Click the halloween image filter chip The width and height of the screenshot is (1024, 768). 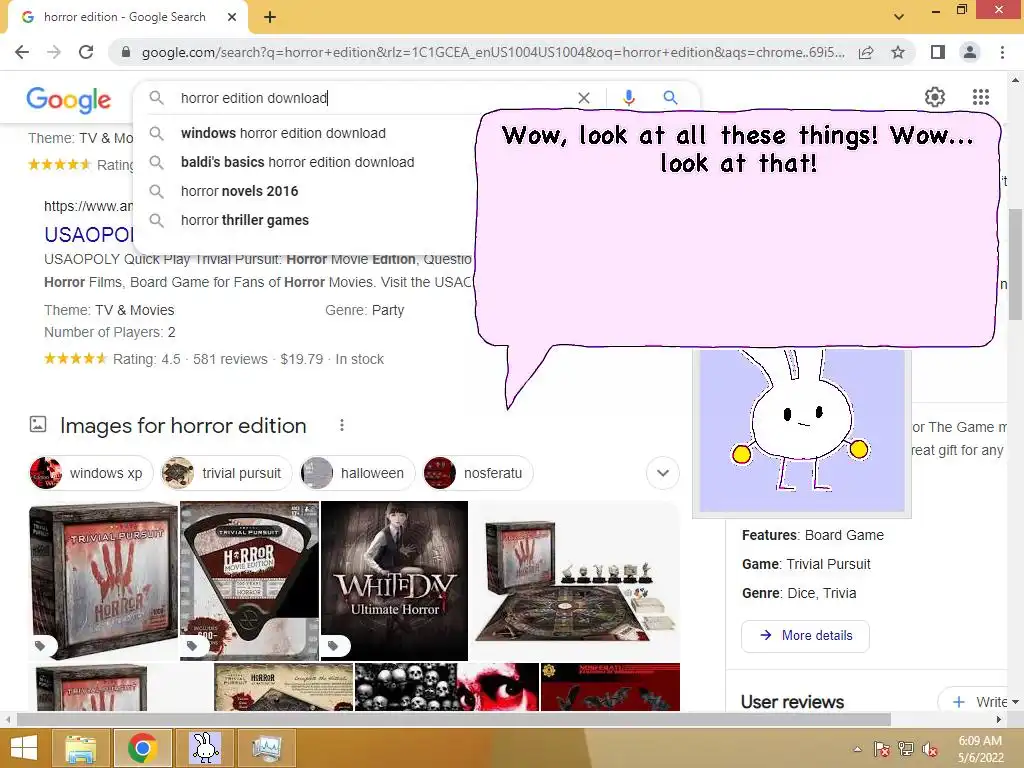357,473
